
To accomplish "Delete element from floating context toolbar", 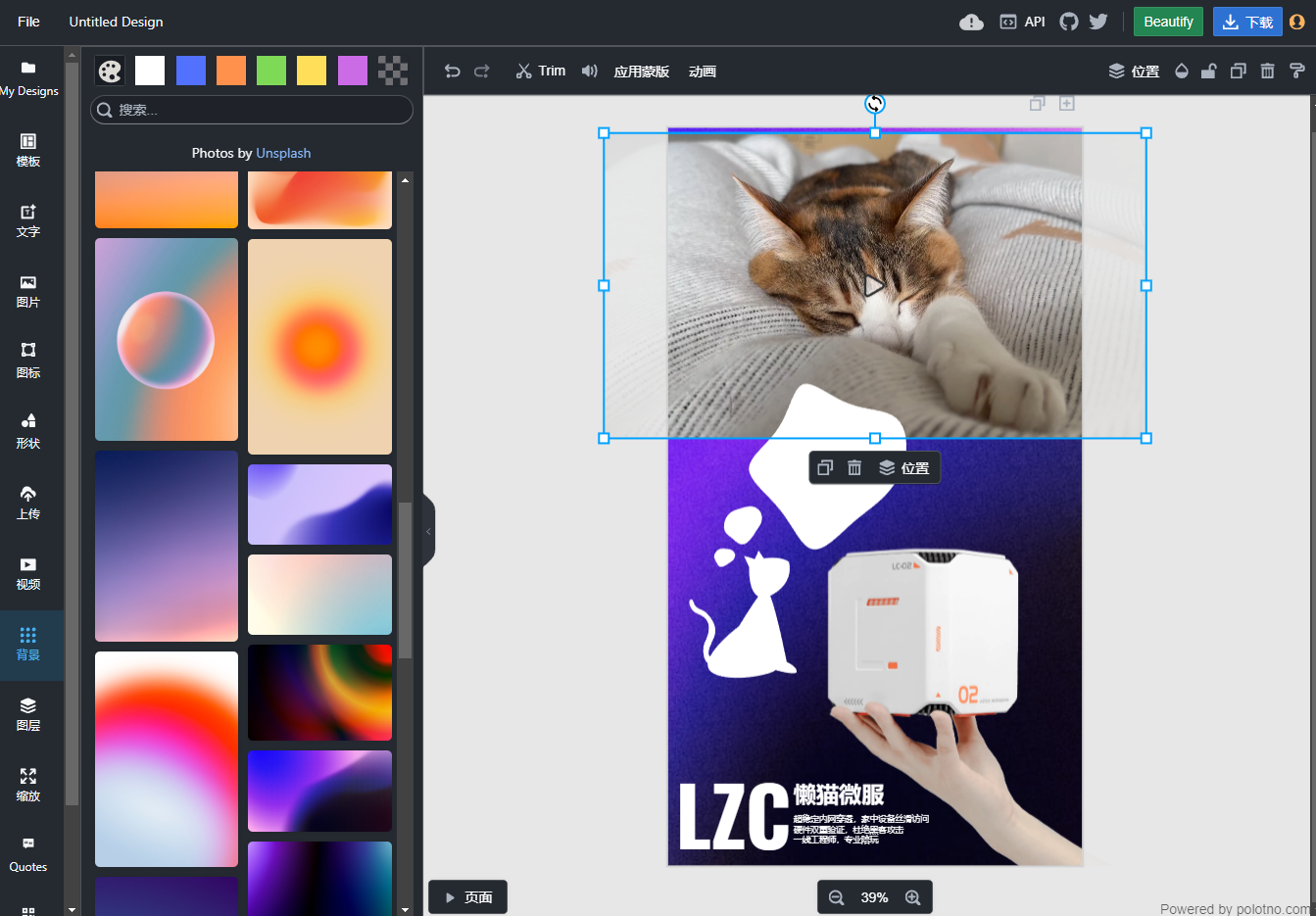I will (x=854, y=468).
